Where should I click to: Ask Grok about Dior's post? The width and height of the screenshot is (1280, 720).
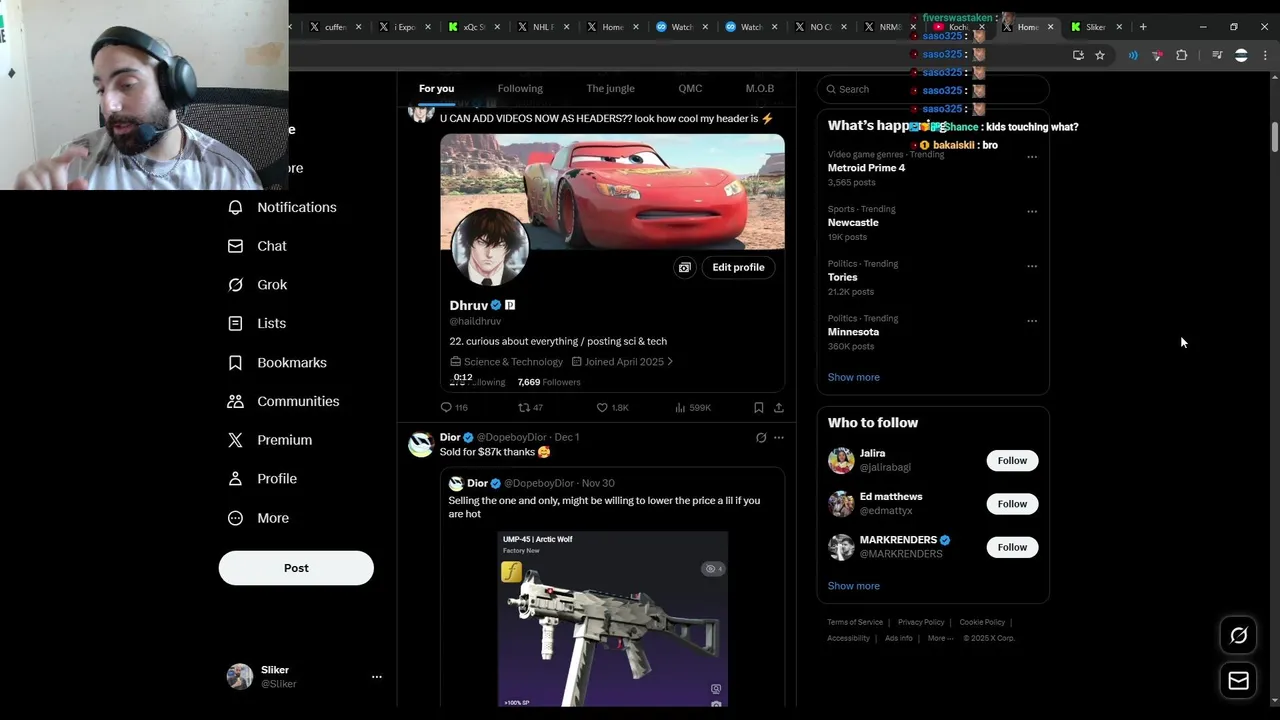point(761,437)
